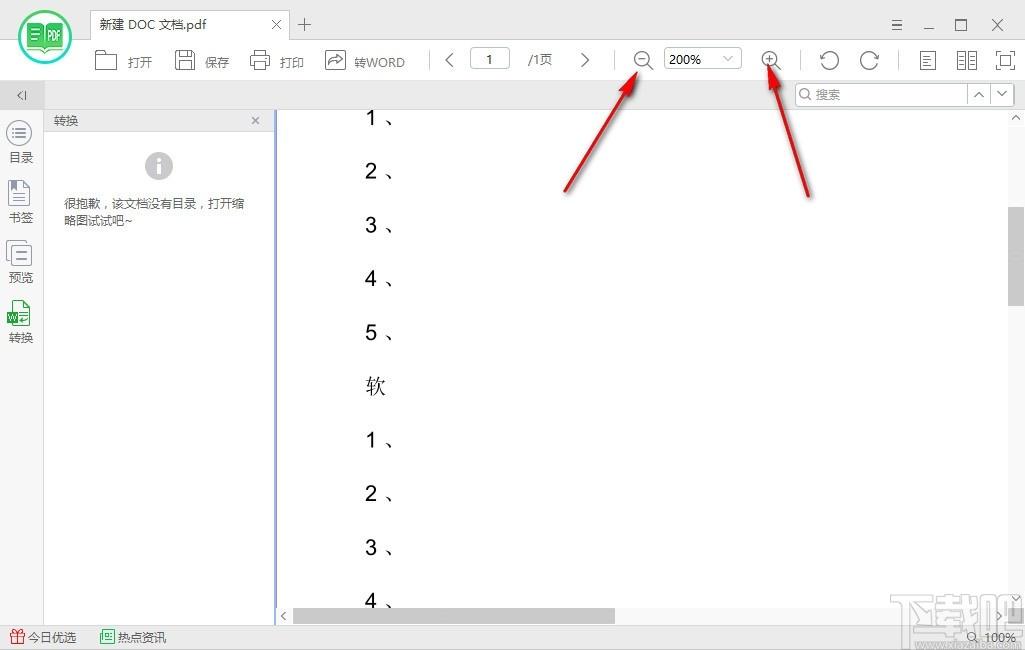The height and width of the screenshot is (650, 1025).
Task: Click the horizontal scrollbar thumb
Action: [x=454, y=615]
